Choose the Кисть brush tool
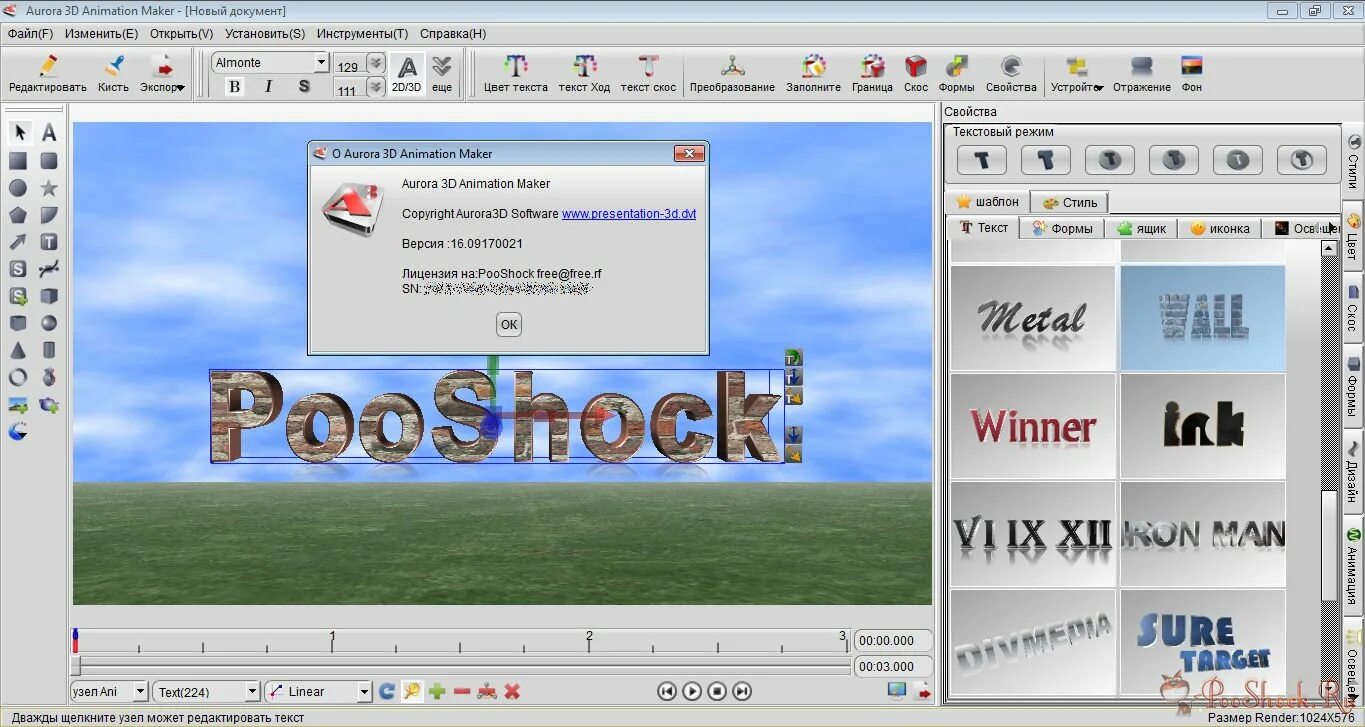This screenshot has height=727, width=1365. pos(113,74)
